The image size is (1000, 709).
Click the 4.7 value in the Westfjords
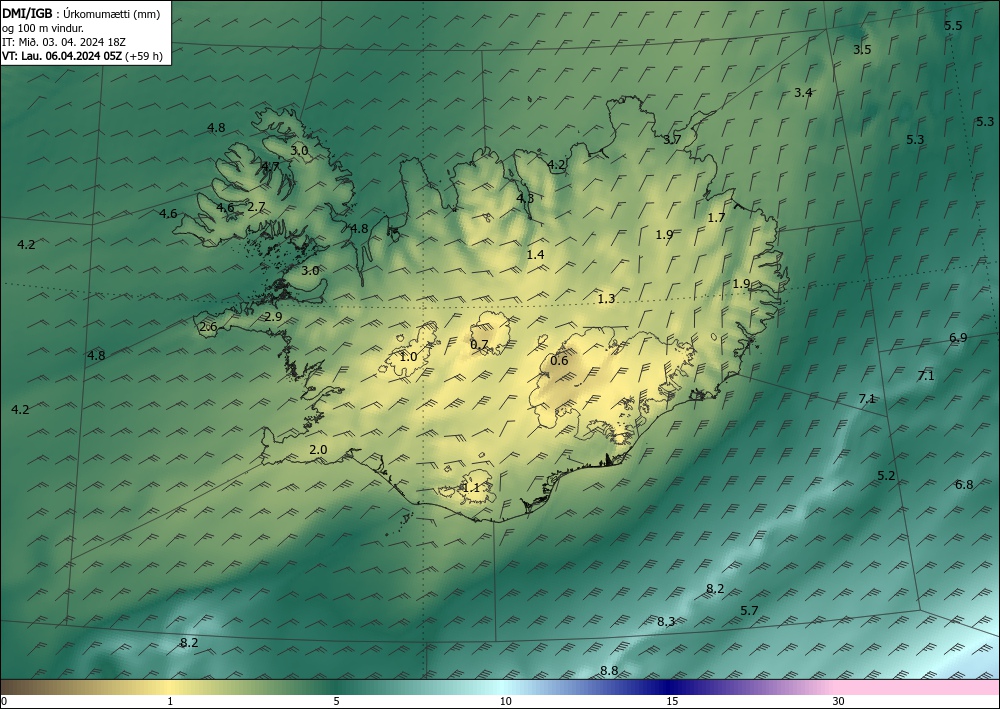pos(270,166)
